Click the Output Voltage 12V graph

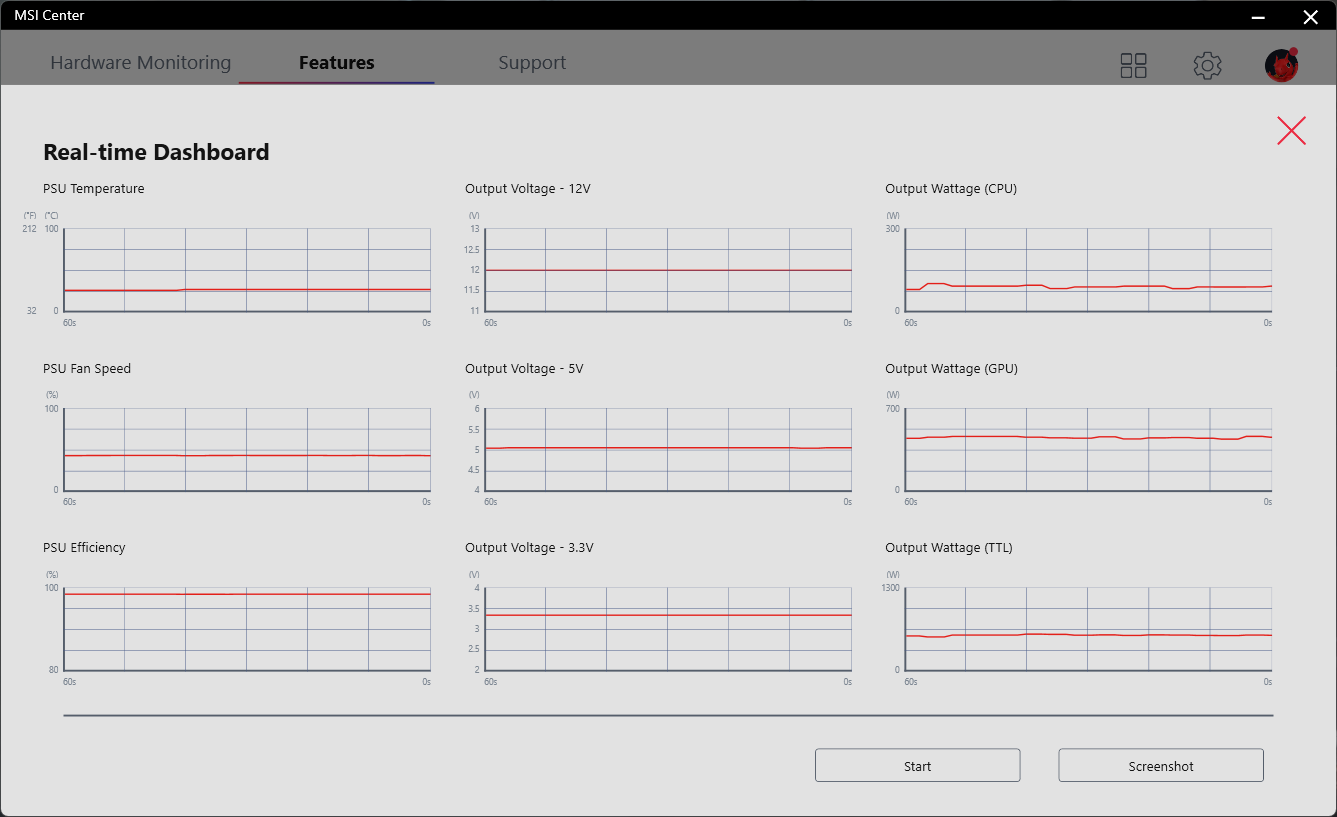pos(668,270)
